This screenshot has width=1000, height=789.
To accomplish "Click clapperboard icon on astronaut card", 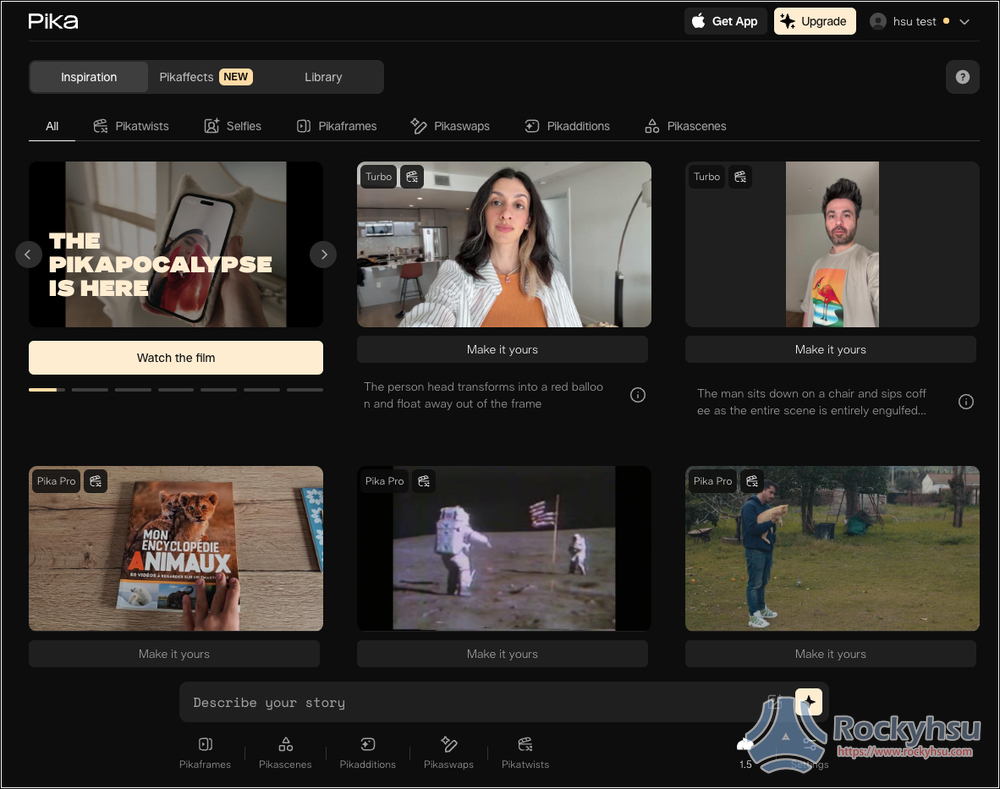I will coord(424,481).
